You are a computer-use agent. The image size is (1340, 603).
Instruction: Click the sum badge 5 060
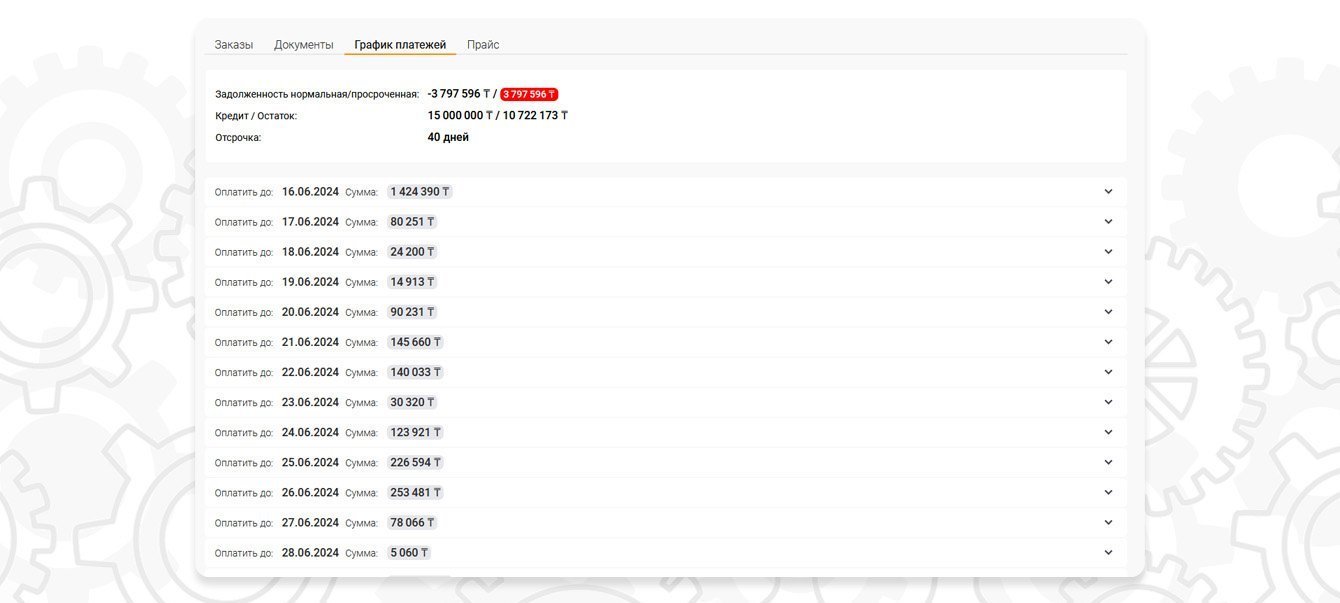pos(409,551)
